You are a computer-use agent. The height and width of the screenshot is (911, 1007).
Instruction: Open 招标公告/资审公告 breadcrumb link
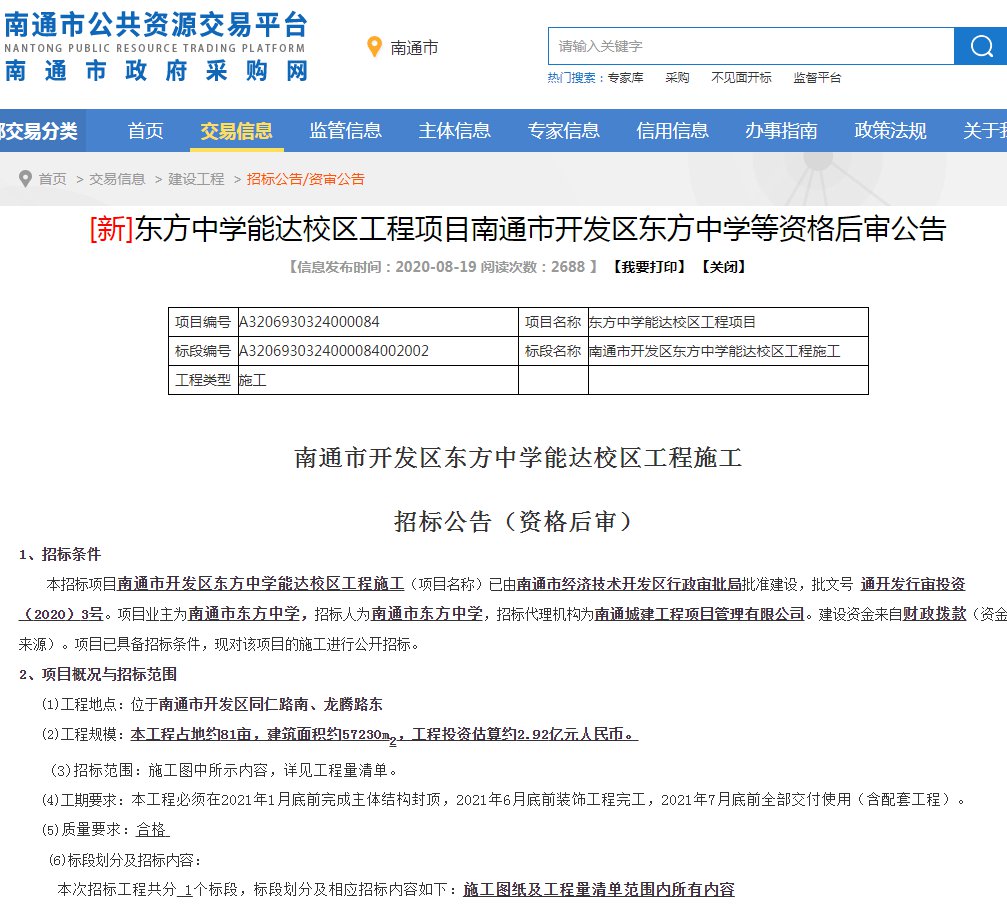click(x=305, y=179)
